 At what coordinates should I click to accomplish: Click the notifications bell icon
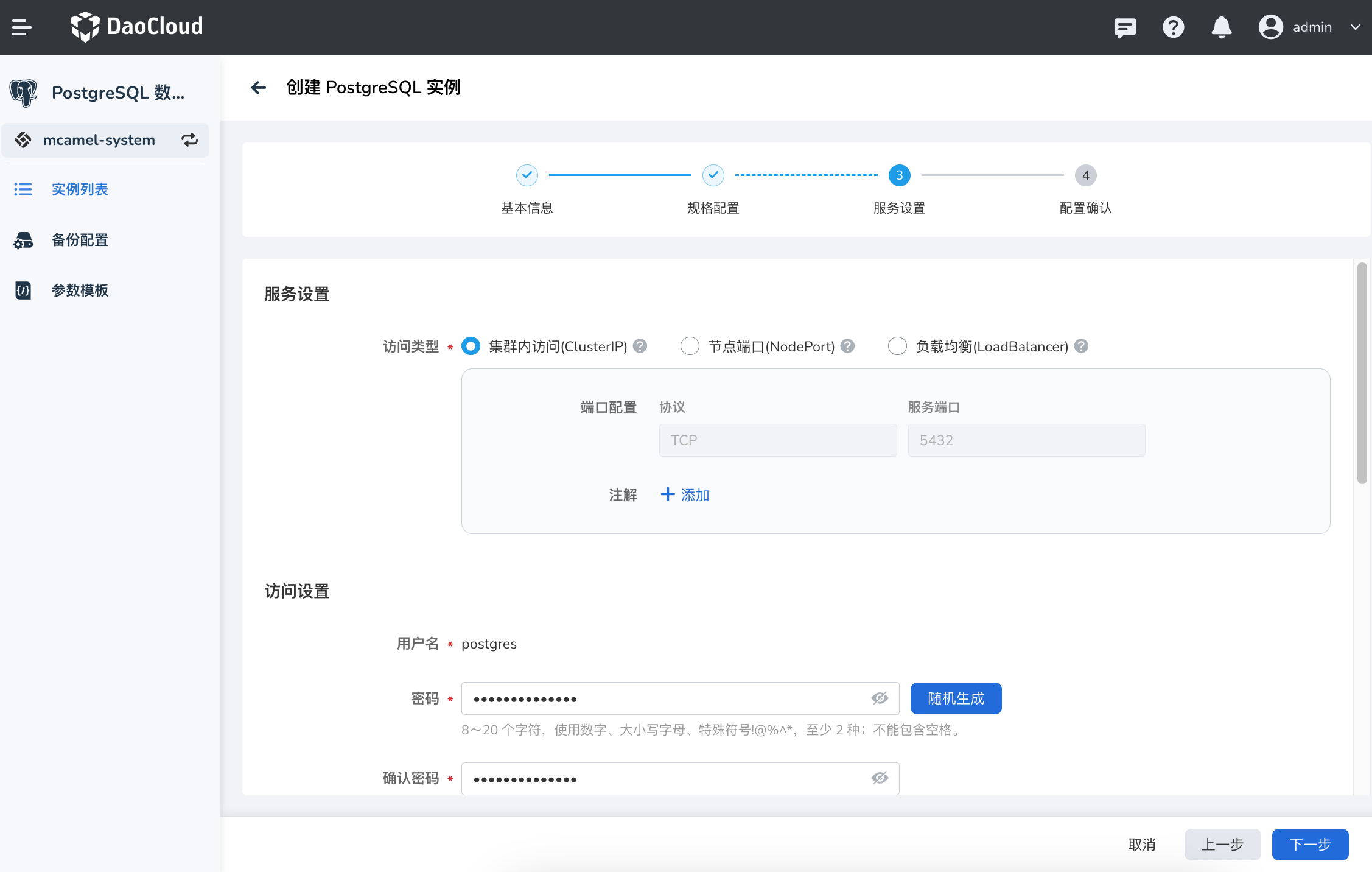pos(1221,27)
